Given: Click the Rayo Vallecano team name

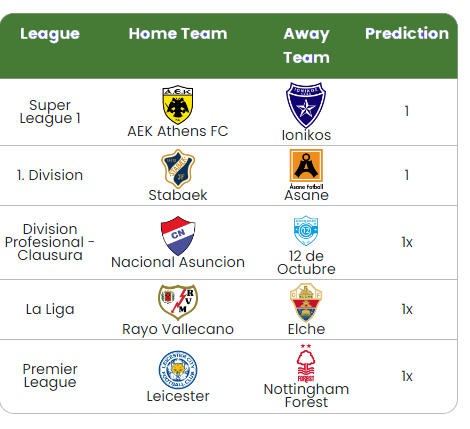Looking at the screenshot, I should point(178,329).
